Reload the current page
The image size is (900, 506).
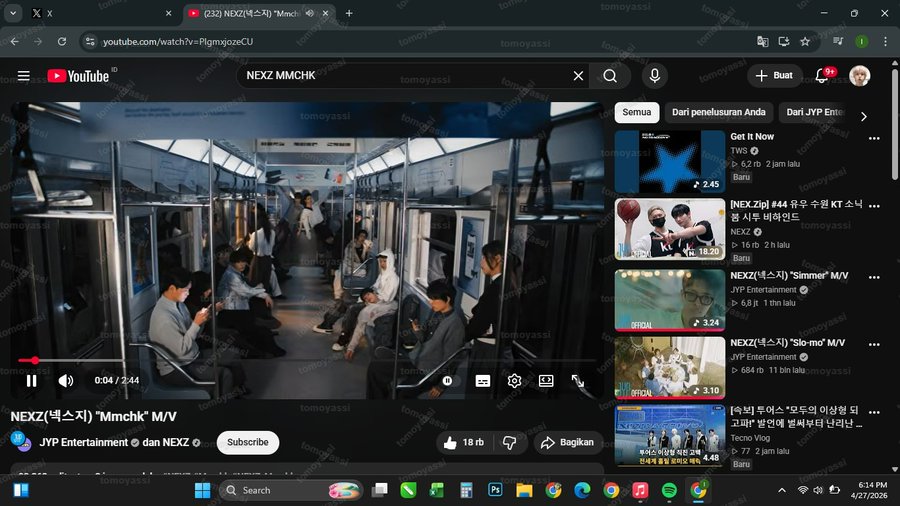coord(62,41)
